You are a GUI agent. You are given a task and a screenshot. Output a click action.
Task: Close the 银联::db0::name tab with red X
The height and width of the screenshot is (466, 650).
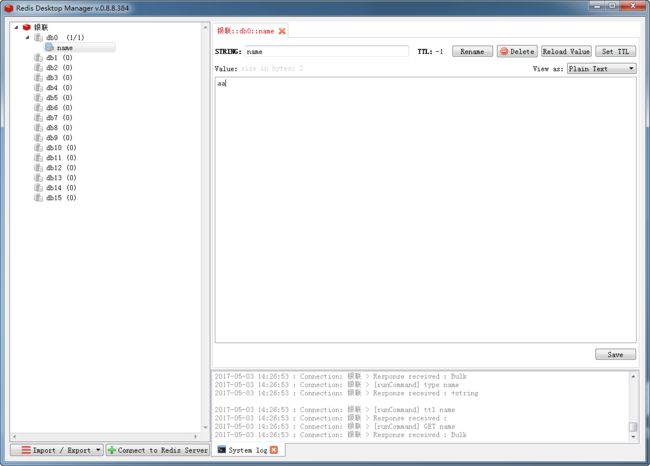282,31
